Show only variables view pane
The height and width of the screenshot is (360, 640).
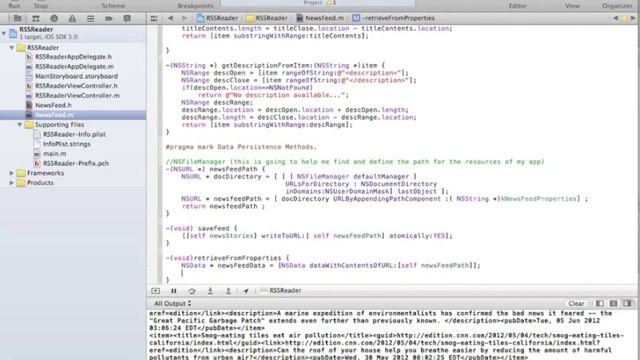(600, 304)
